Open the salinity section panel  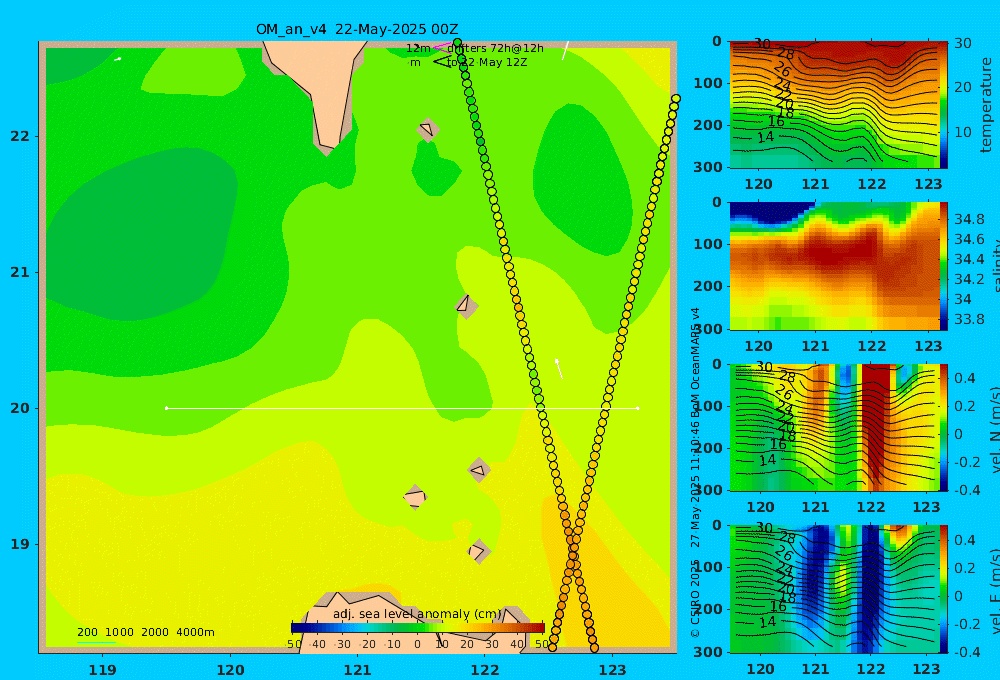pyautogui.click(x=834, y=266)
